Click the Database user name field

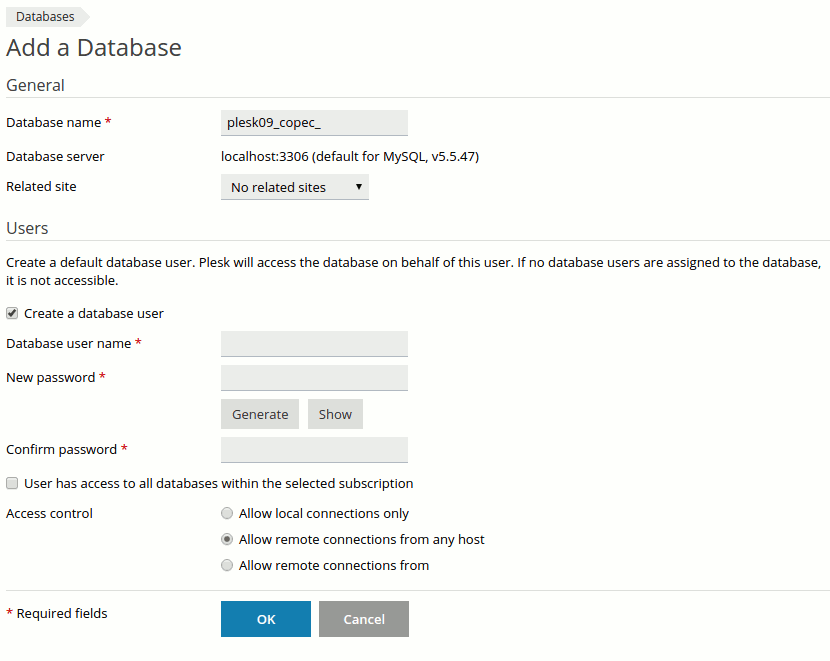point(314,344)
